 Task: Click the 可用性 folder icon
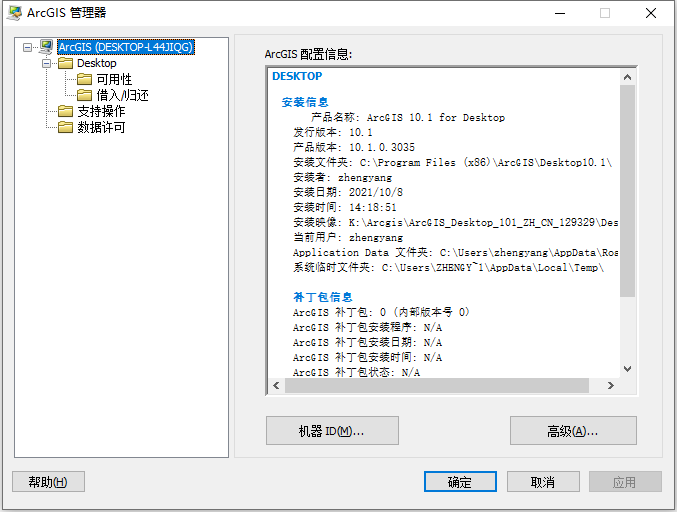pos(84,79)
